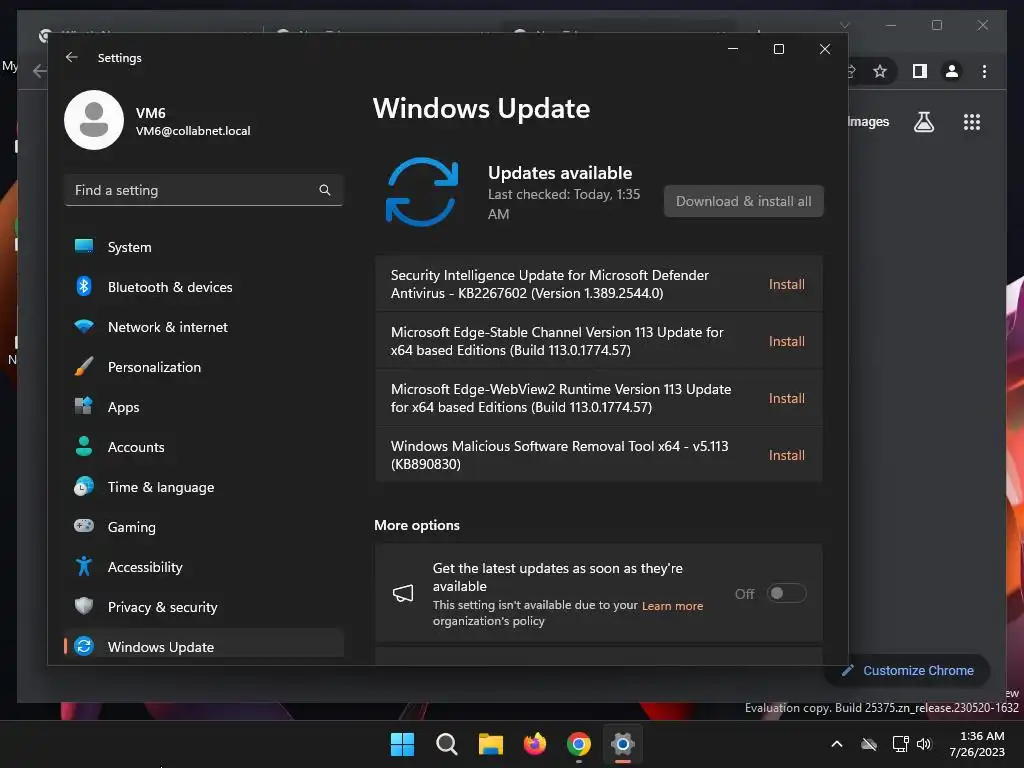Install Security Intelligence Update for Defender

point(786,284)
